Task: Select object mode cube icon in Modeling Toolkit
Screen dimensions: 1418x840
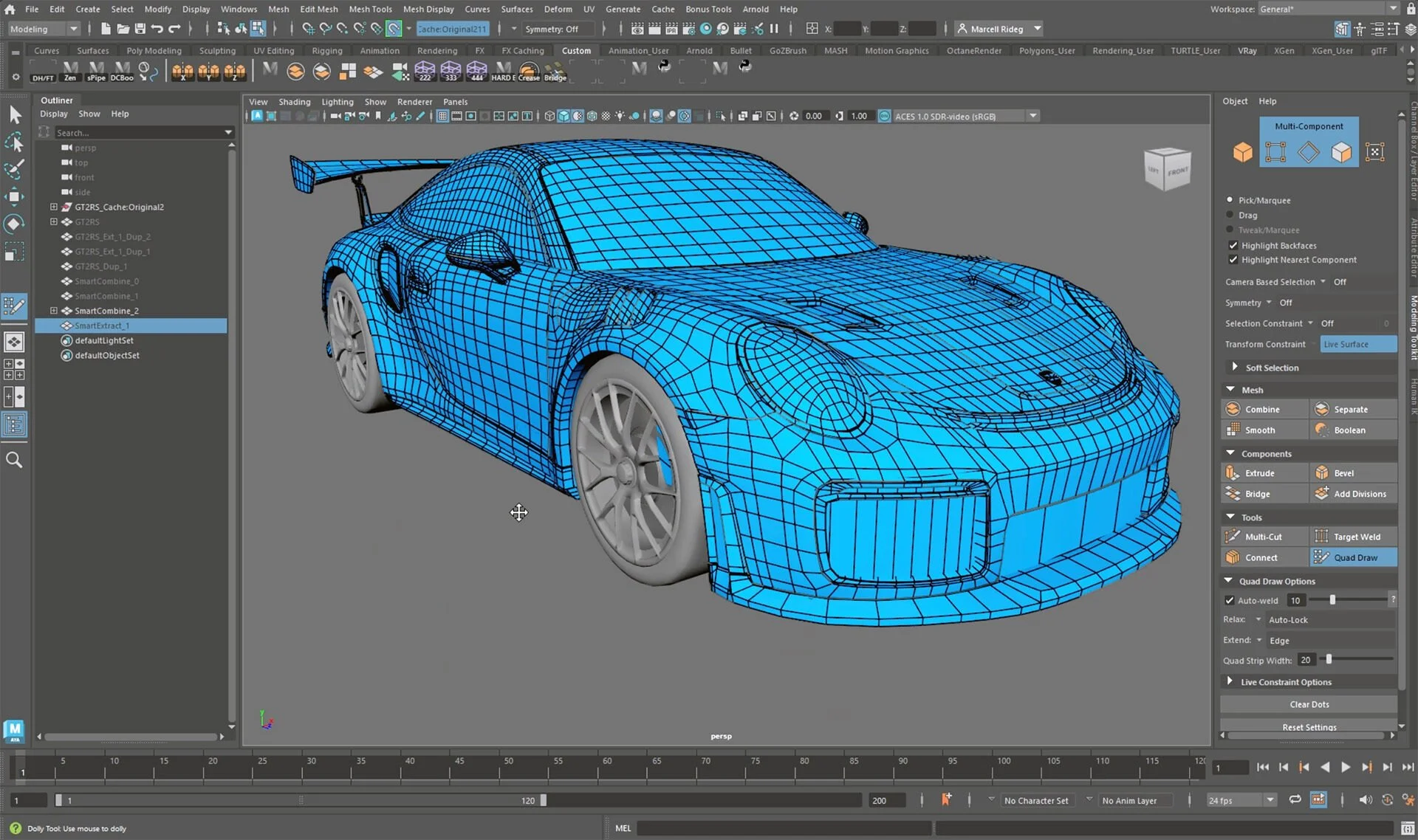Action: point(1242,152)
